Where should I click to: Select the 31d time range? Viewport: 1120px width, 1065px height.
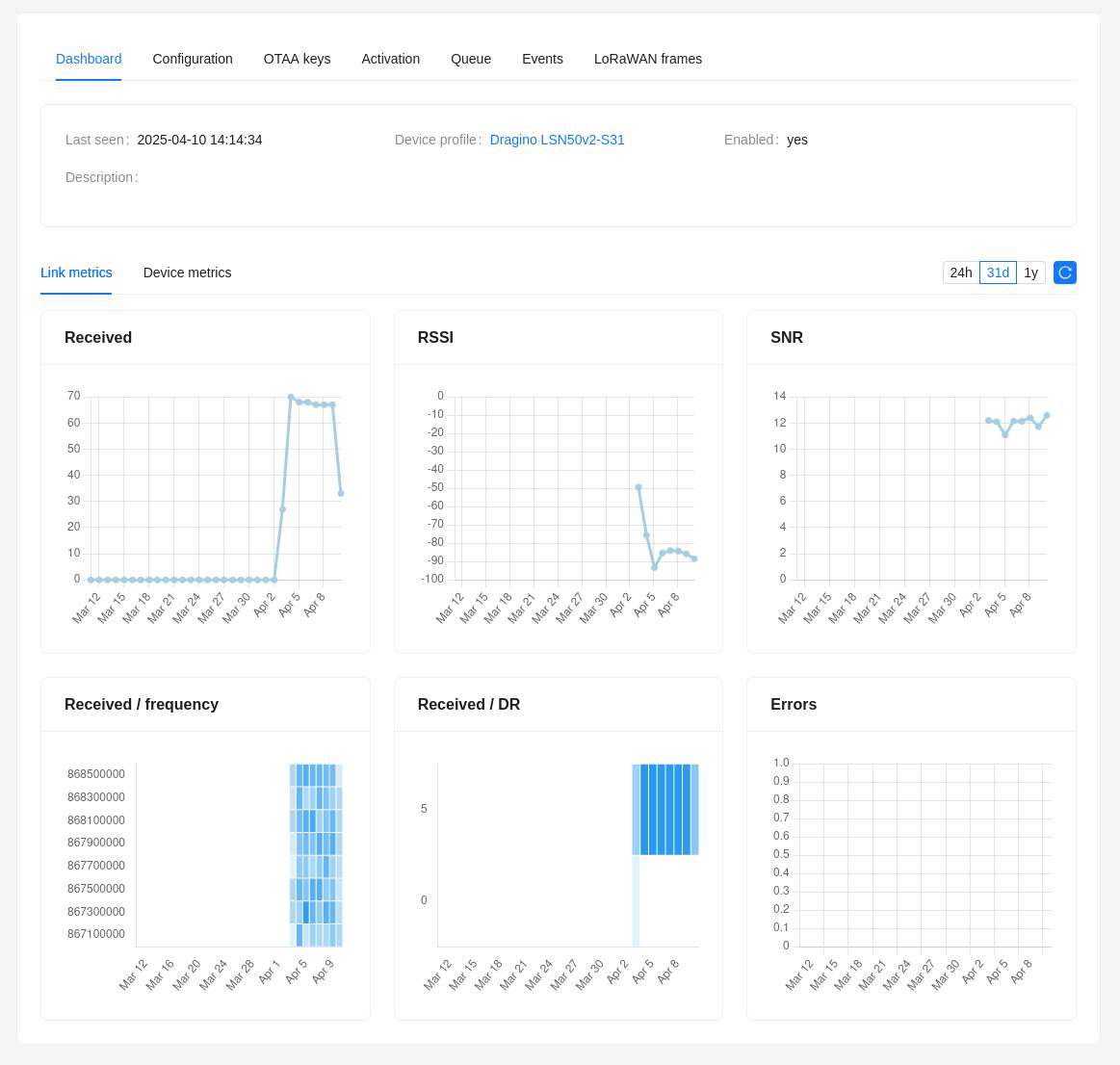point(997,273)
